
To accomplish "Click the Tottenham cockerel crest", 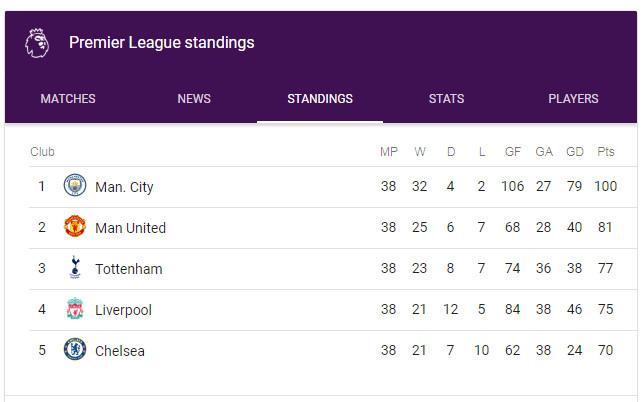I will coord(75,268).
